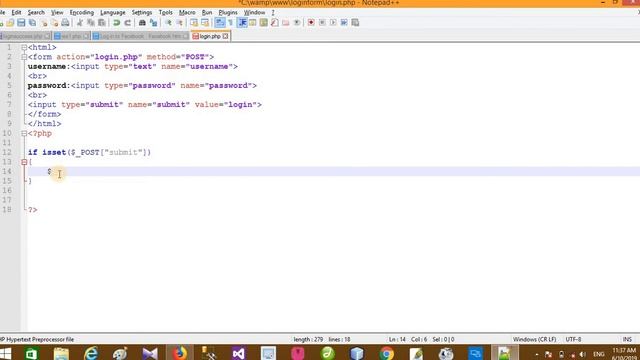Image resolution: width=640 pixels, height=360 pixels.
Task: Click the macro Playback icon
Action: [x=333, y=22]
